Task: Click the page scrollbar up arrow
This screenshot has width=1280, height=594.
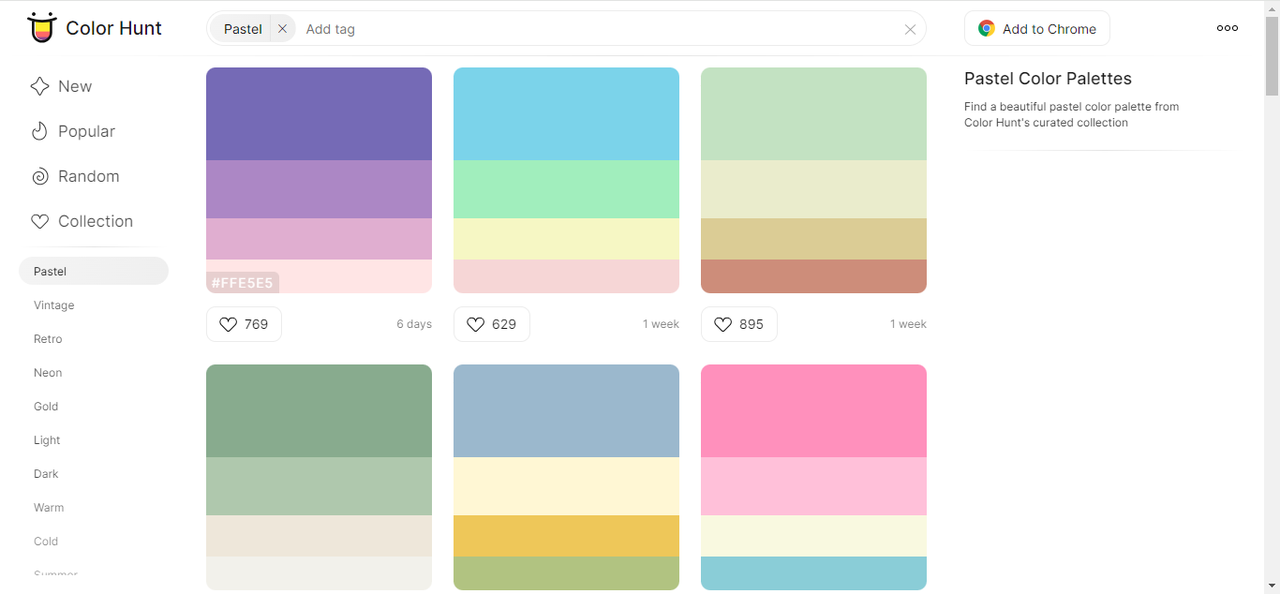Action: 1272,8
